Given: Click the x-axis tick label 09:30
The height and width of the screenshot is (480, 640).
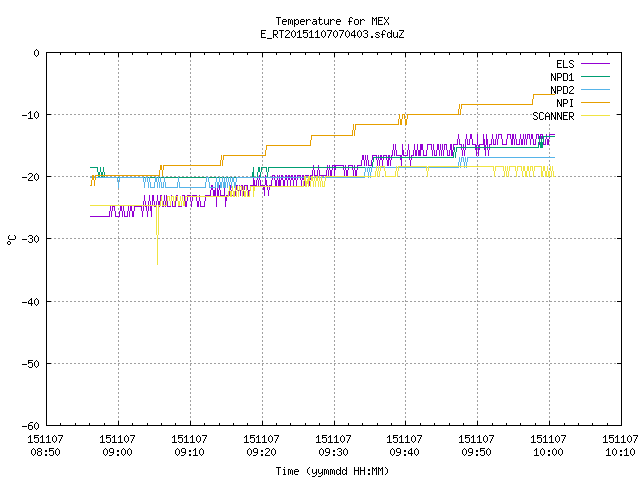Looking at the screenshot, I should coord(333,452).
